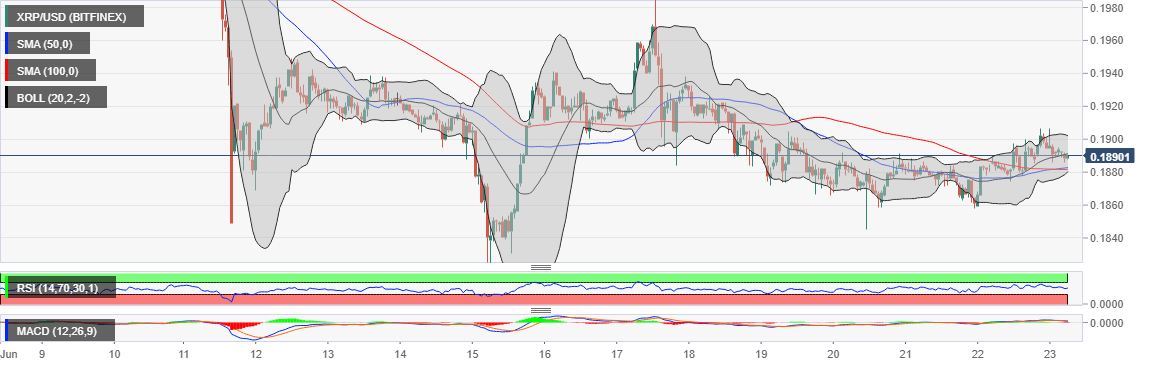Click the 16 date marker on time axis

[x=544, y=354]
